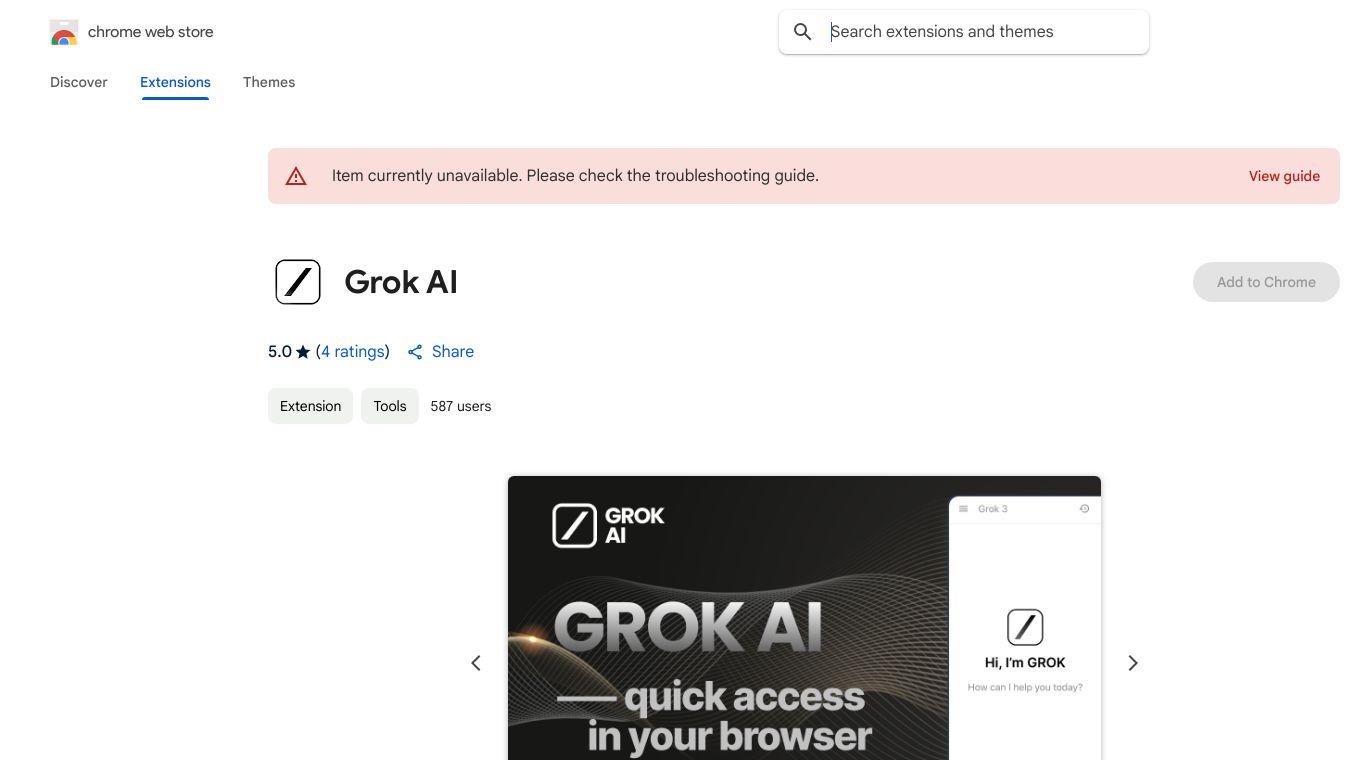Open the Discover tab

79,82
